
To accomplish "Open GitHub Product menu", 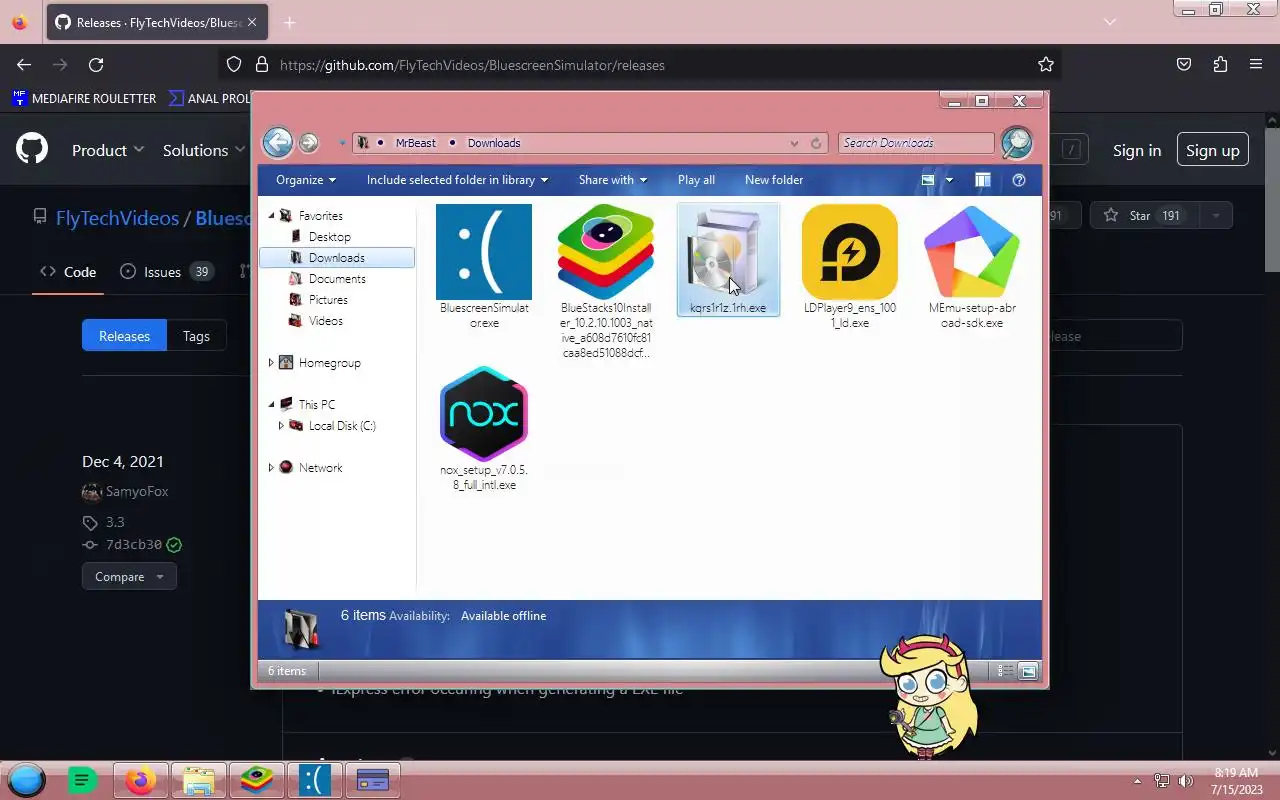I will click(x=108, y=150).
